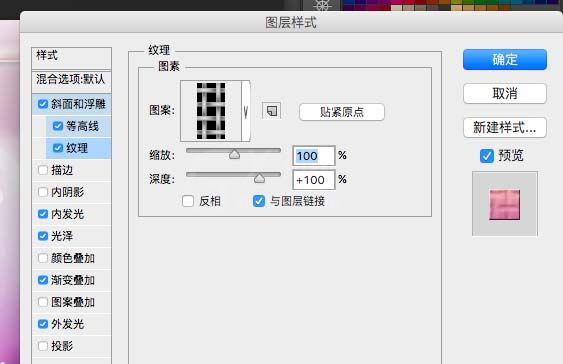563x364 pixels.
Task: Click the 深度 depth value field
Action: pyautogui.click(x=314, y=179)
